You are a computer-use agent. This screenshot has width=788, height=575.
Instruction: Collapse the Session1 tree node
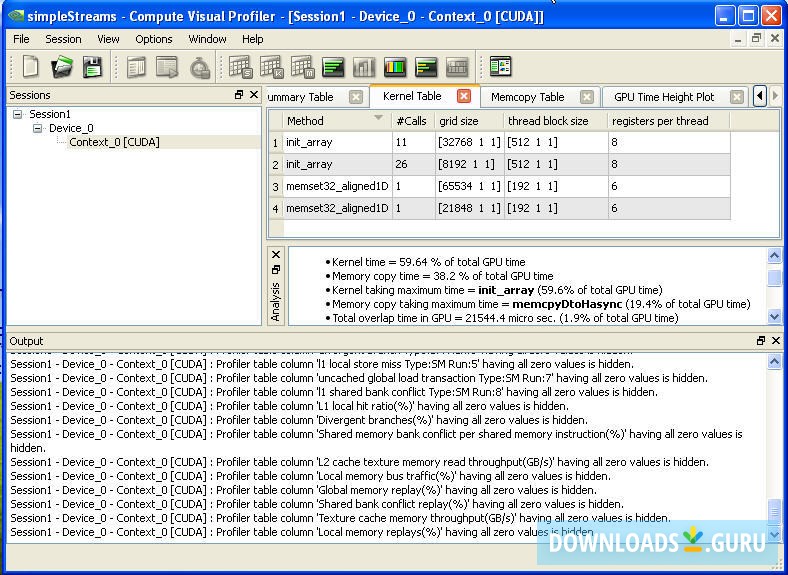click(18, 114)
